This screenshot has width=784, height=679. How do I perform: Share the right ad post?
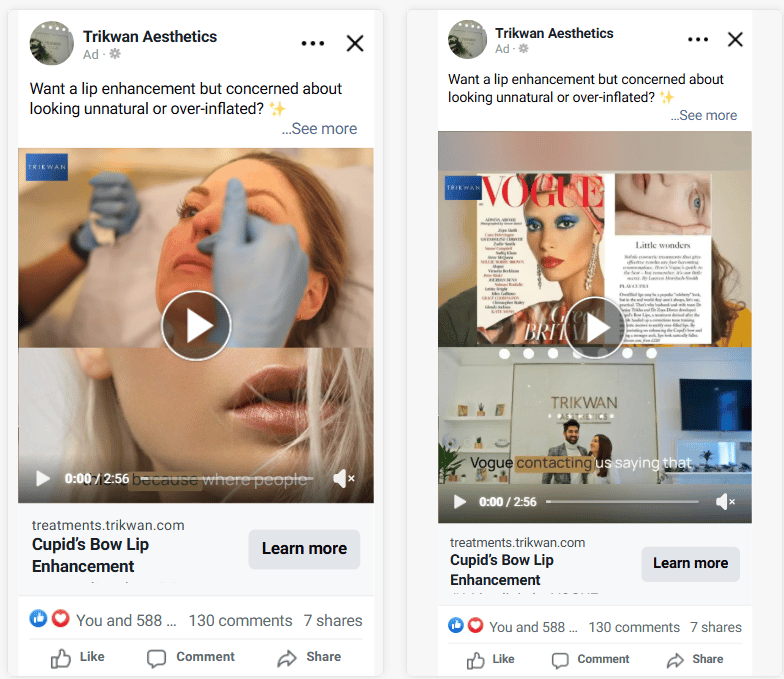(x=695, y=660)
